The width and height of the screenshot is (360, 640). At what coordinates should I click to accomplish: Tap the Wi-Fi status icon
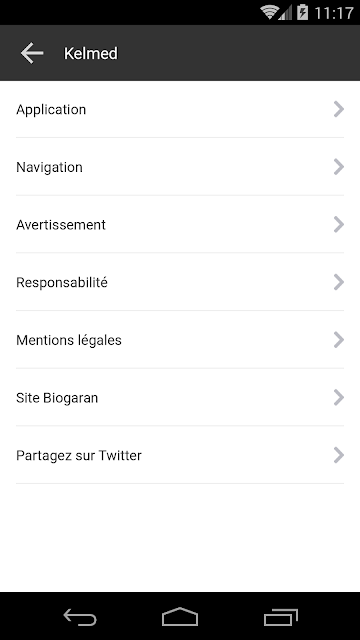[269, 12]
